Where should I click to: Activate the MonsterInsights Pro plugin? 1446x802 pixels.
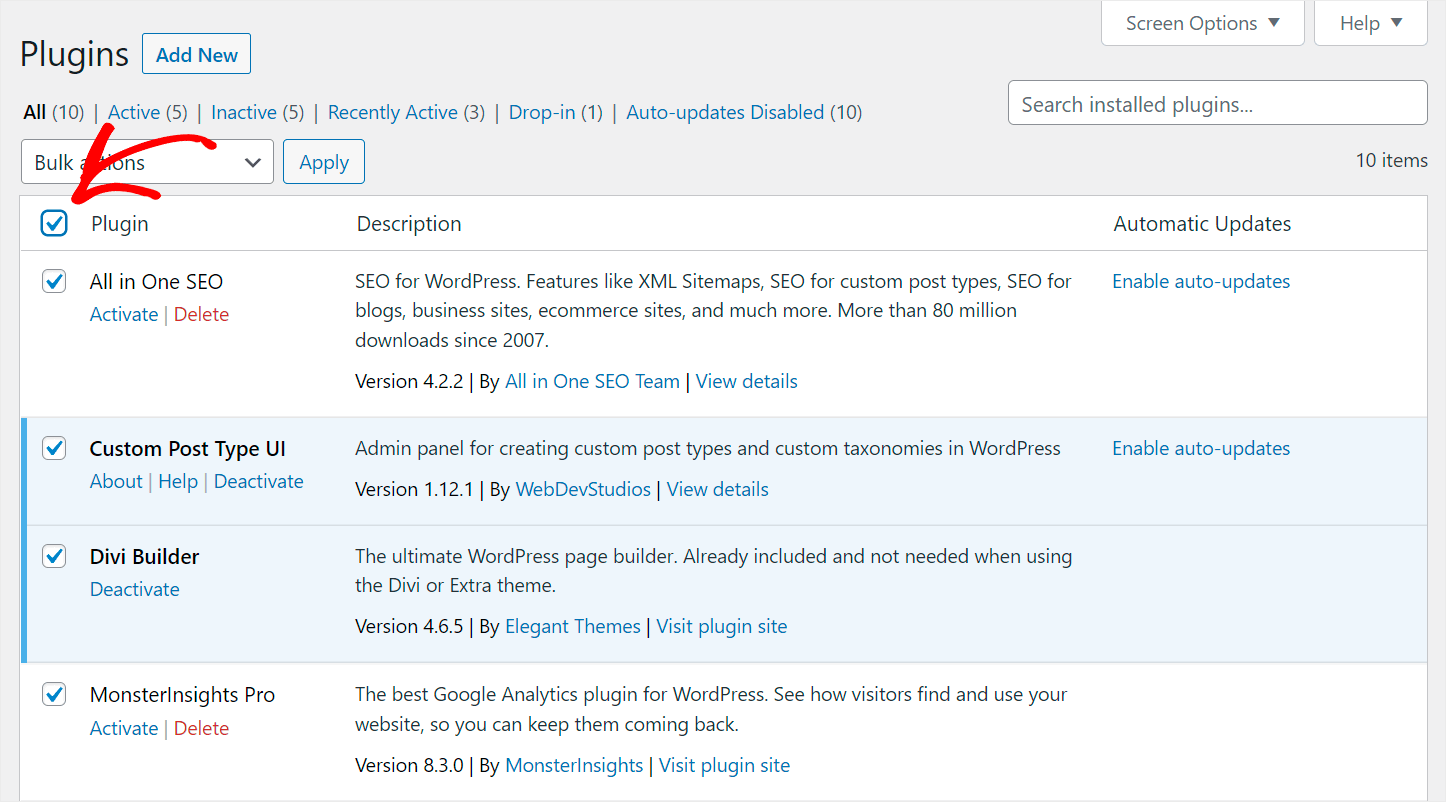[124, 728]
